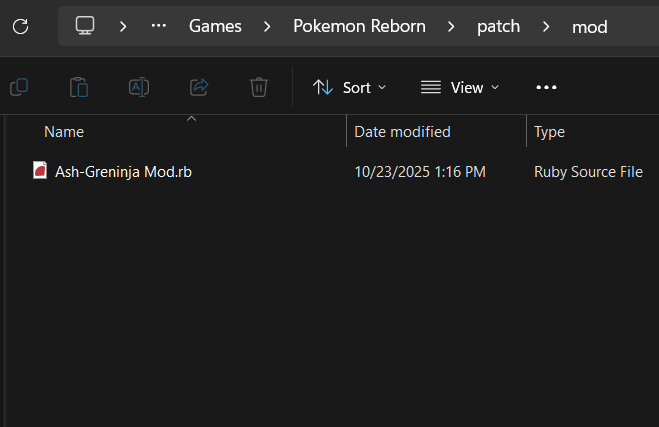
Task: Sort files by the Name column header
Action: tap(64, 132)
